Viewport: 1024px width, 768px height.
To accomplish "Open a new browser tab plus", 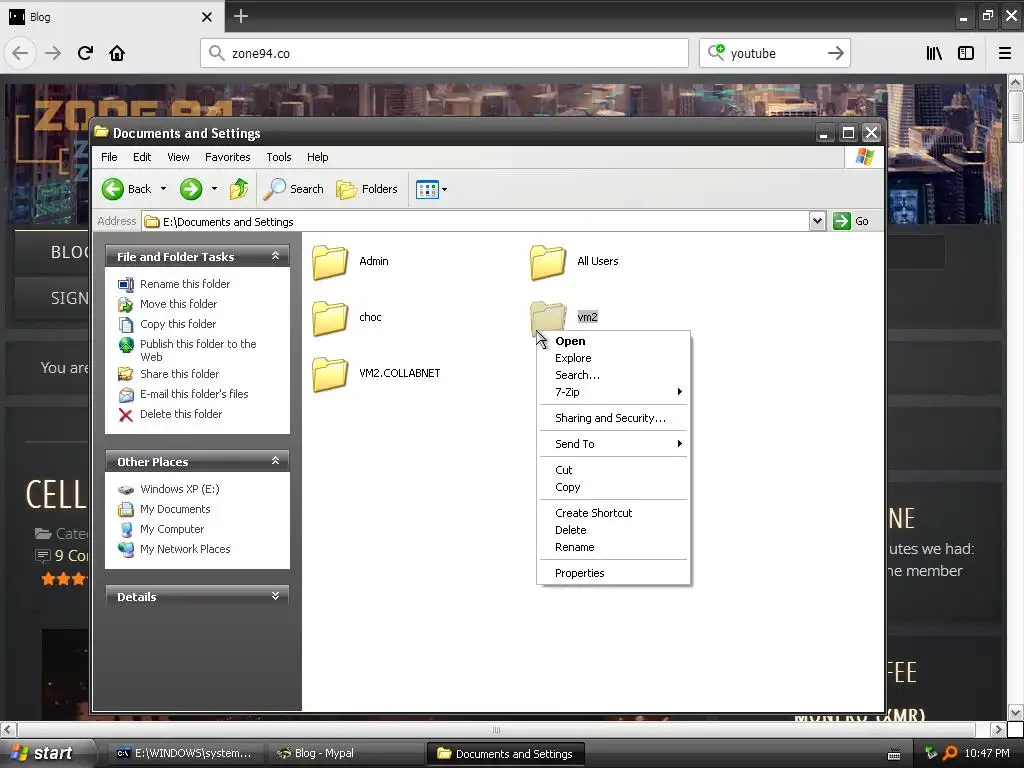I will (241, 16).
